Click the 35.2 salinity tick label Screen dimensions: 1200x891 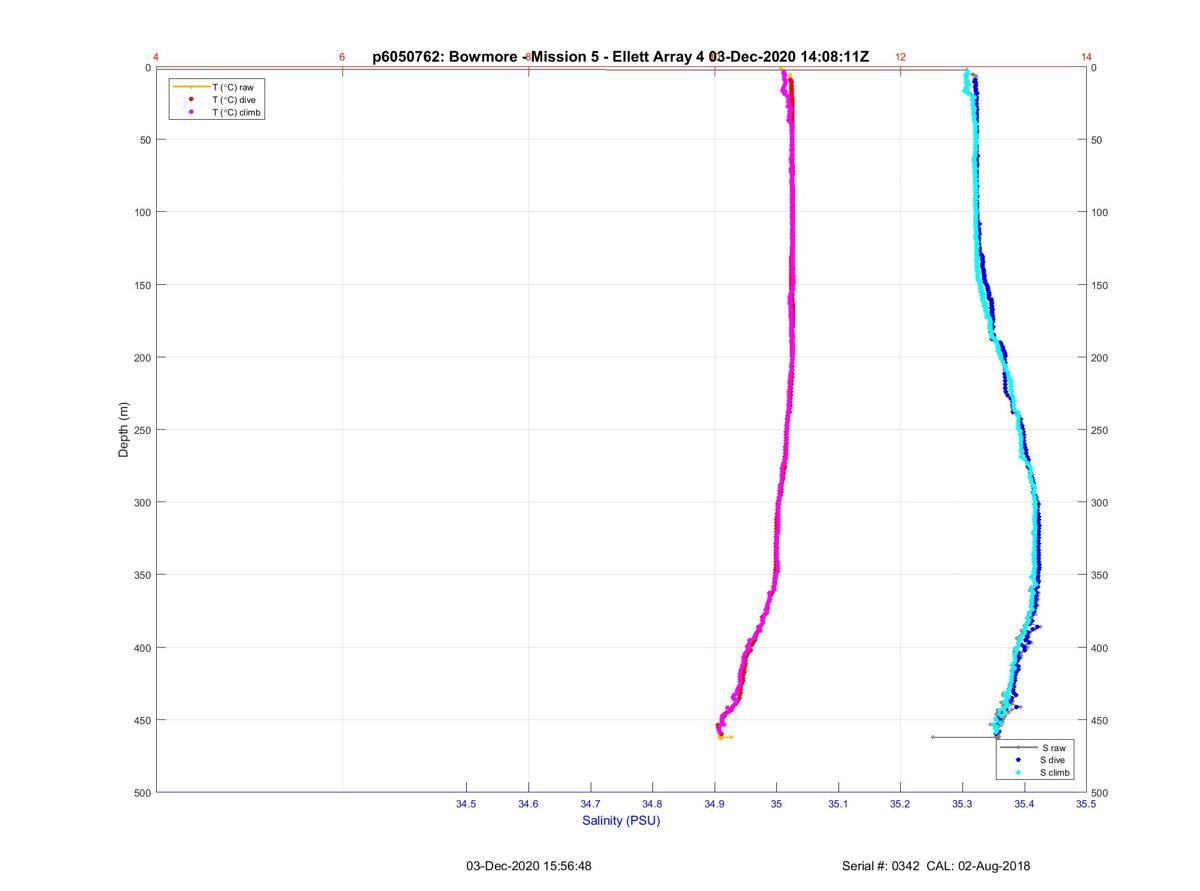900,804
